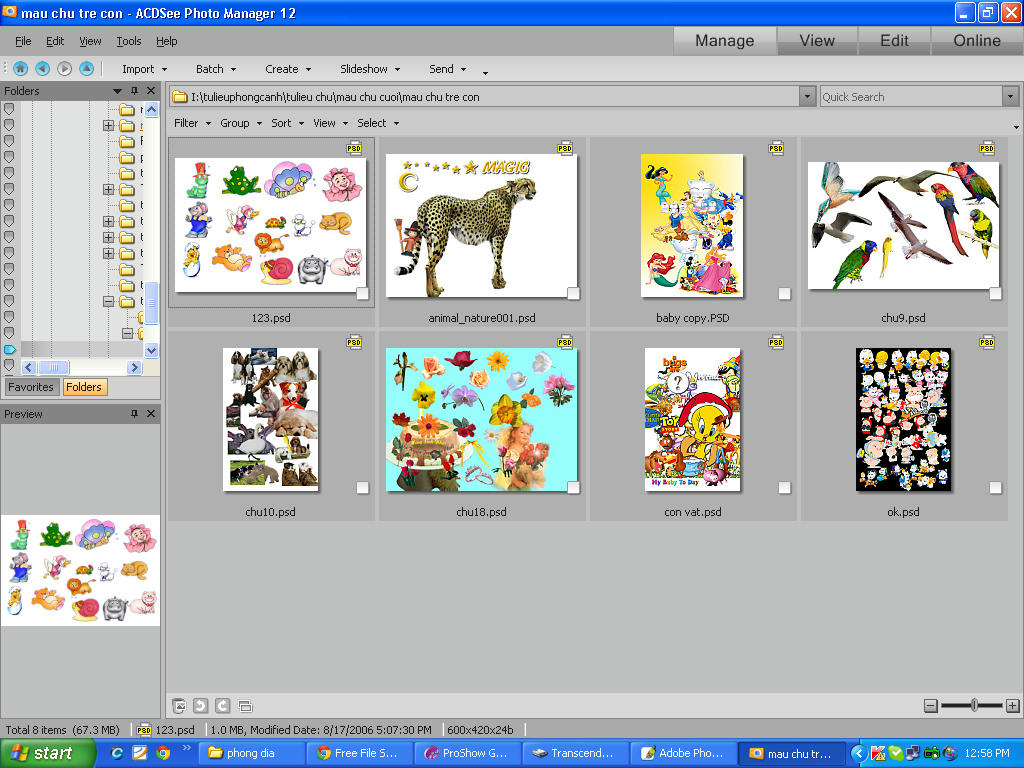Open the Send dropdown

[447, 69]
